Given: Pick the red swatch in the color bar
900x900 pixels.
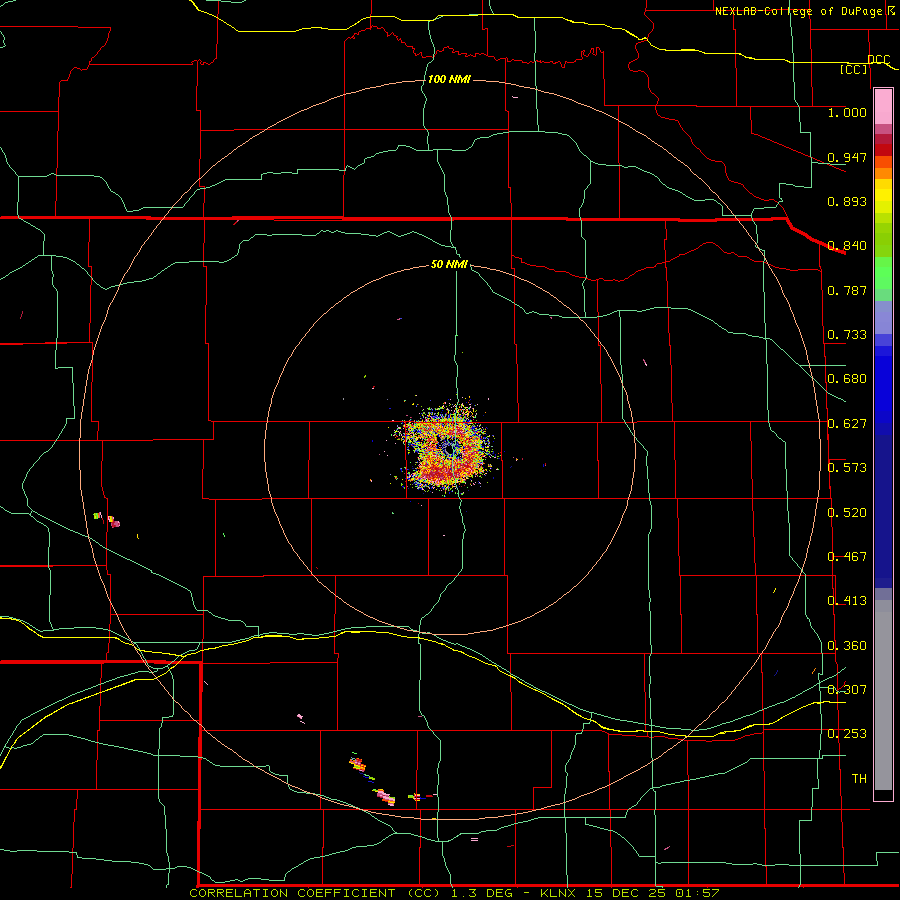Looking at the screenshot, I should click(x=883, y=150).
